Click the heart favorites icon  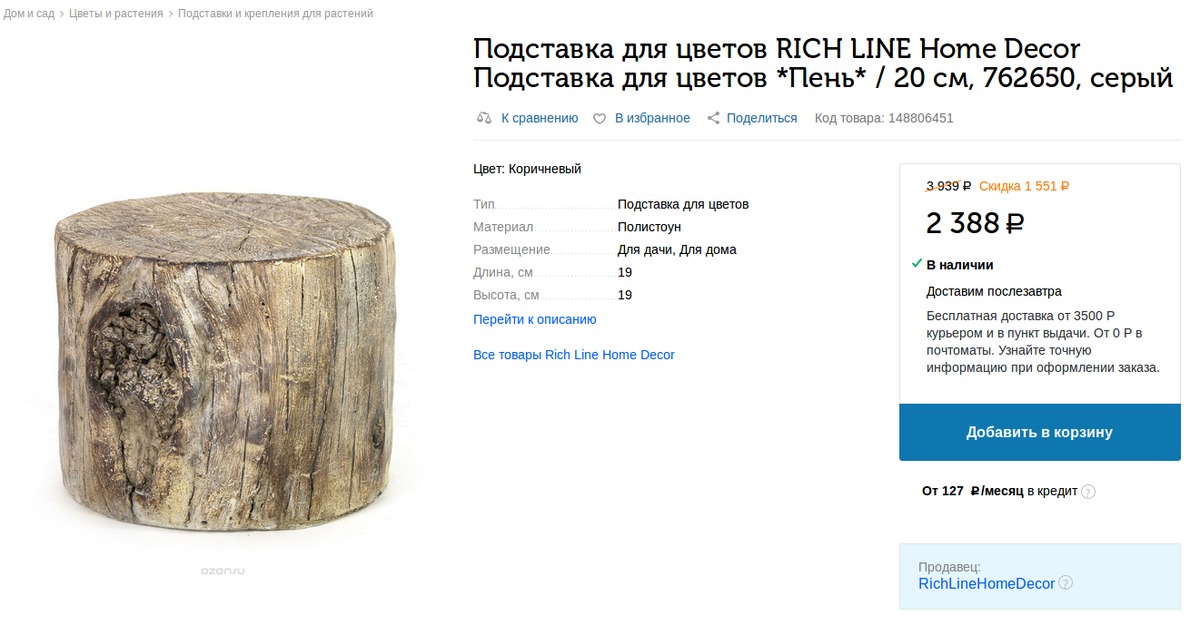(600, 118)
